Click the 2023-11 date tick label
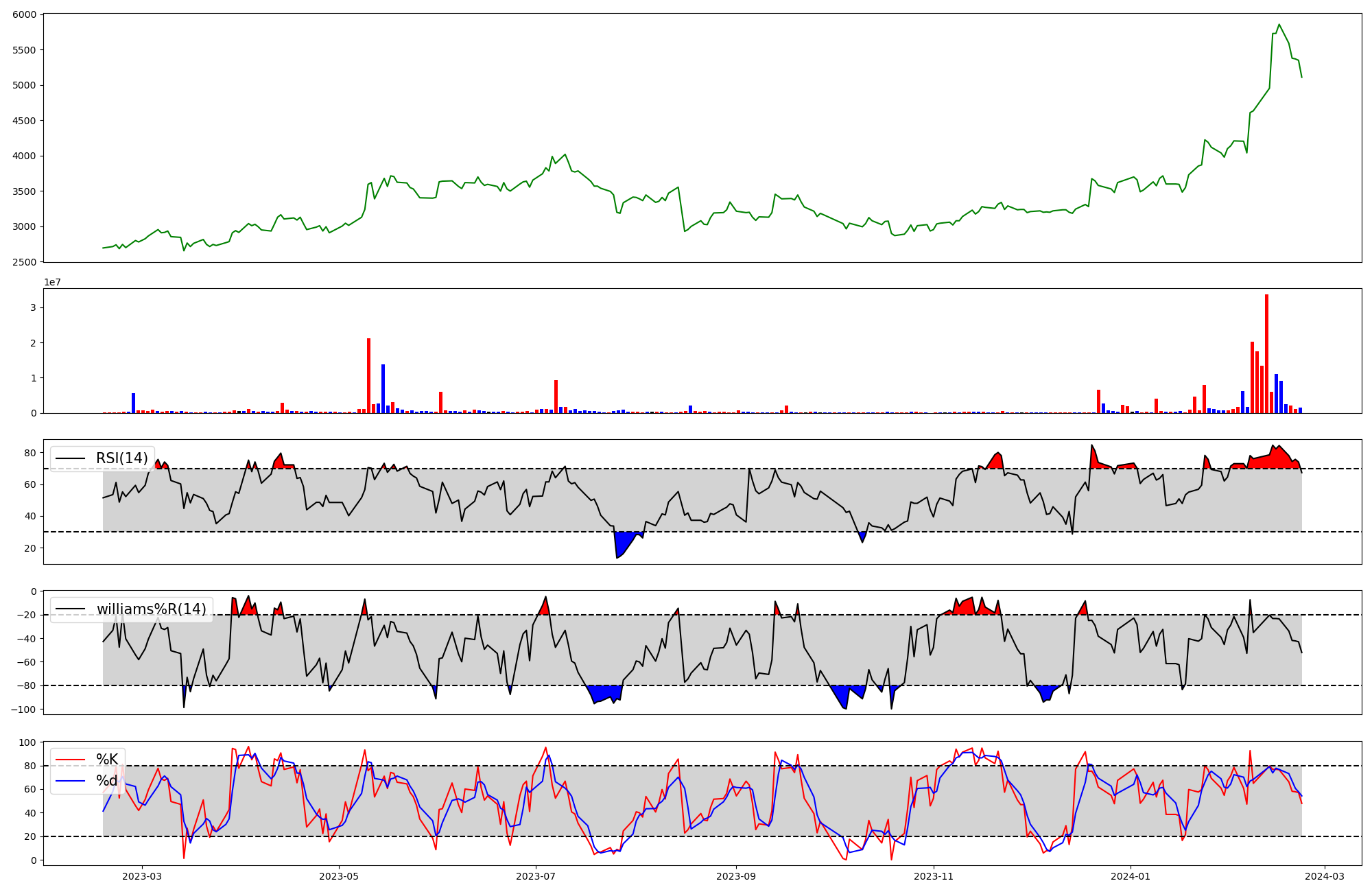The image size is (1372, 892). point(933,876)
